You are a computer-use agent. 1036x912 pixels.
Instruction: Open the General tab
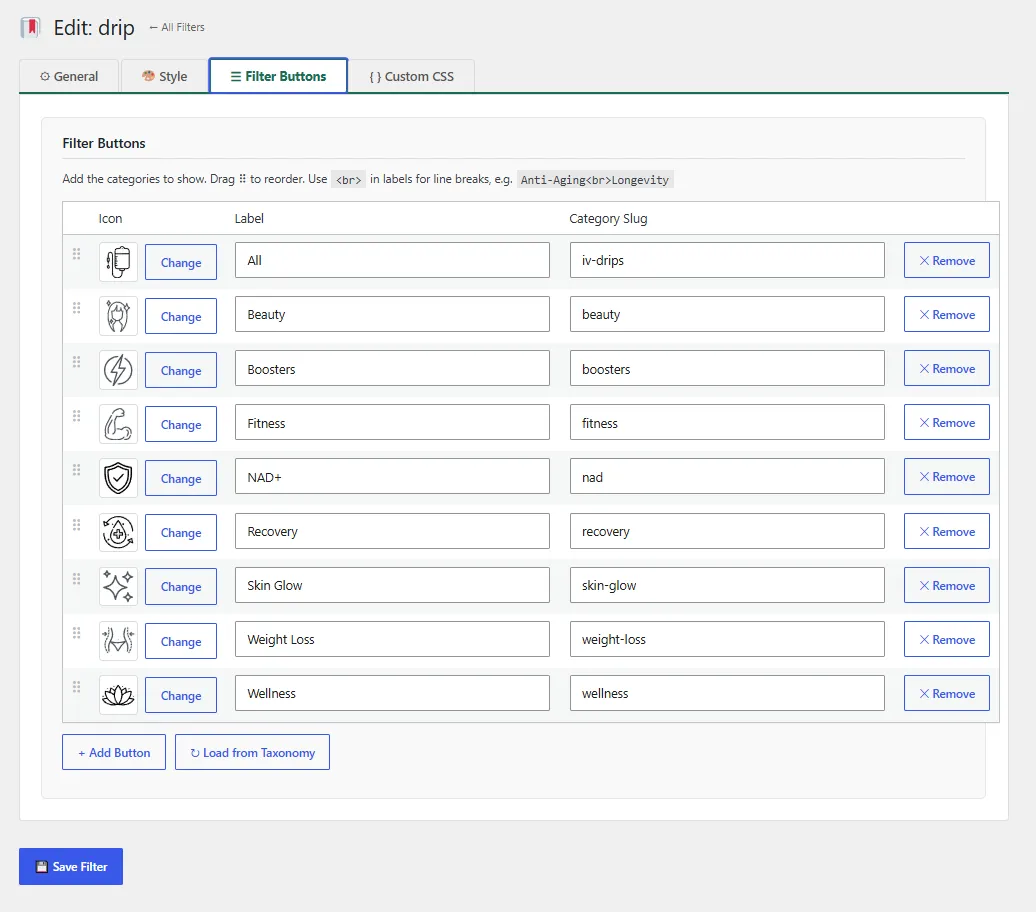click(x=69, y=77)
